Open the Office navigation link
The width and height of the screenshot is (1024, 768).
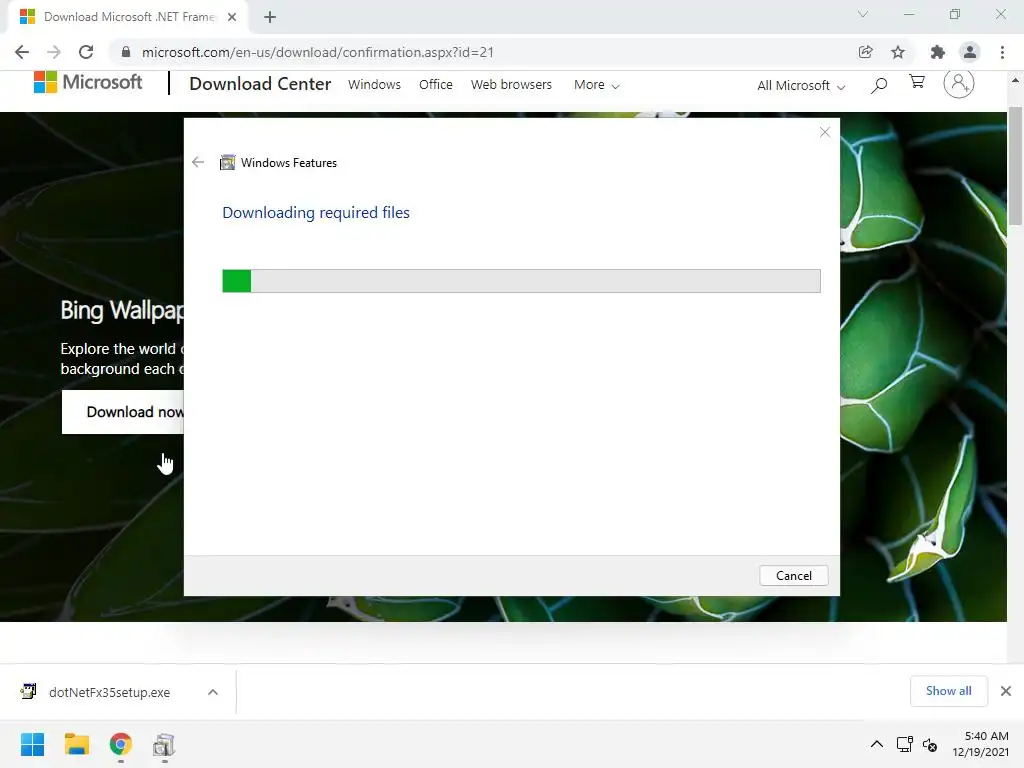[x=436, y=85]
